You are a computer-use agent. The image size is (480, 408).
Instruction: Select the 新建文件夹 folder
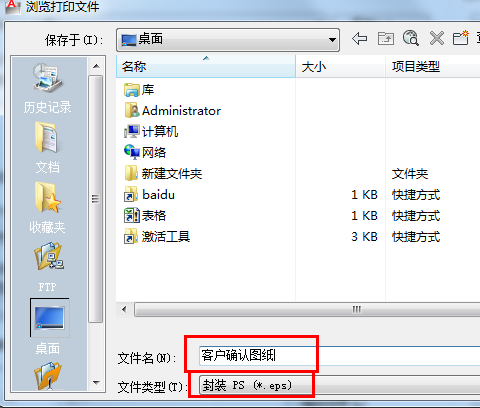click(x=163, y=174)
